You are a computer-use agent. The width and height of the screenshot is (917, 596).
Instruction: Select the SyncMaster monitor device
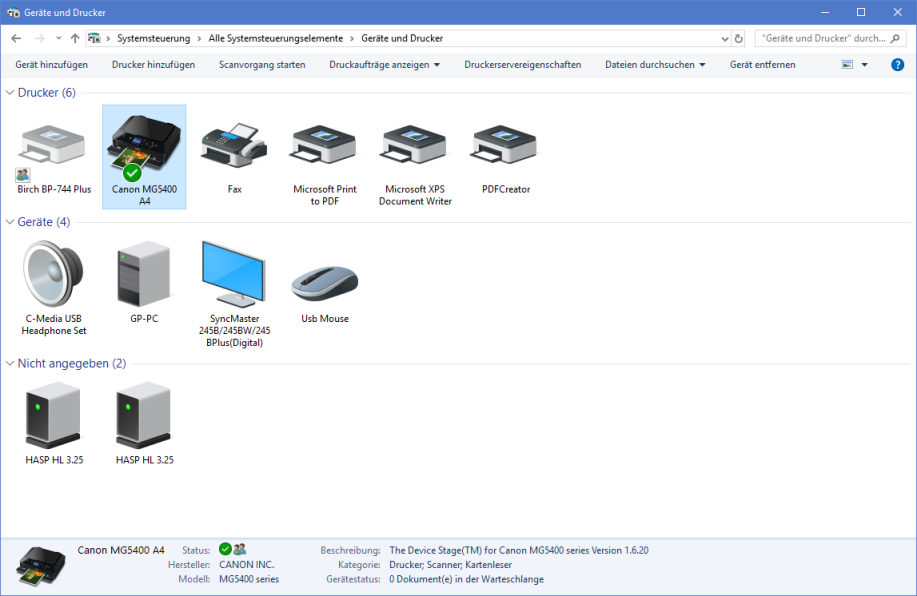pyautogui.click(x=235, y=294)
